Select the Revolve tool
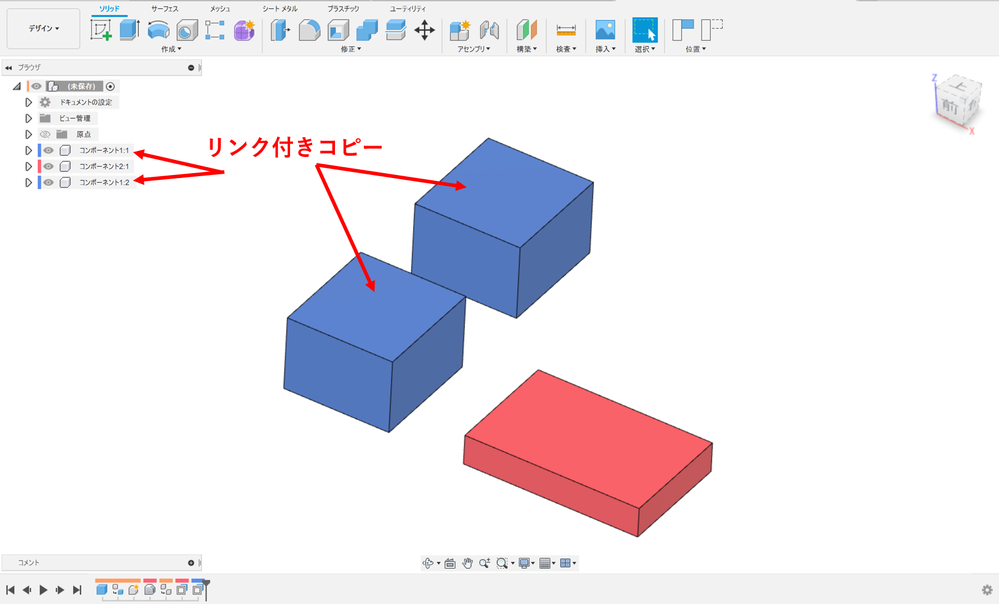Viewport: 999px width, 604px height. (158, 30)
